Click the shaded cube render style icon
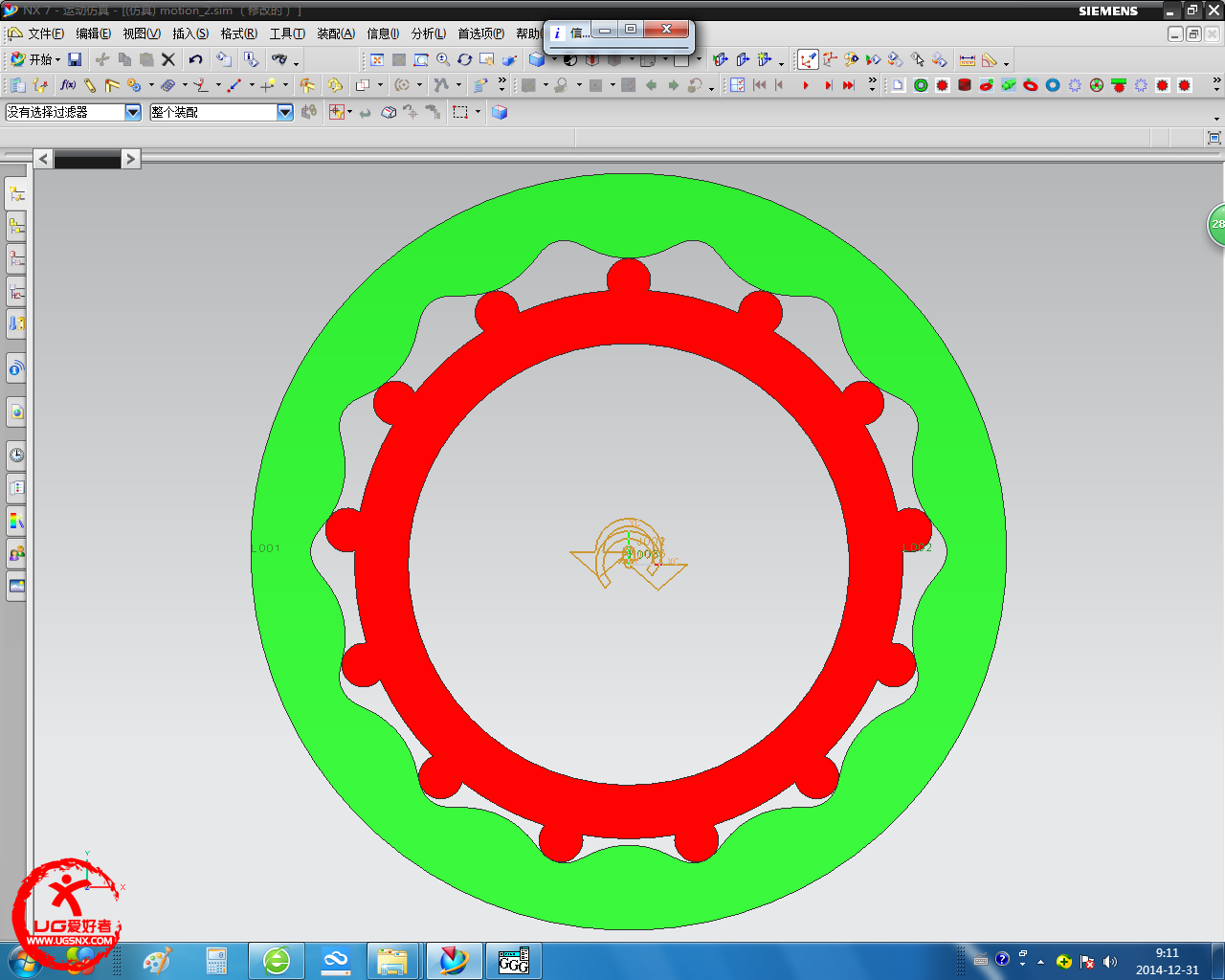Screen dimensions: 1225x980 (537, 59)
